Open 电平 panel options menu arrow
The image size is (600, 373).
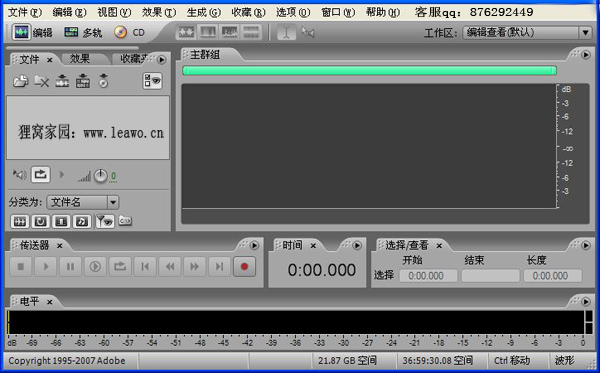(x=585, y=301)
